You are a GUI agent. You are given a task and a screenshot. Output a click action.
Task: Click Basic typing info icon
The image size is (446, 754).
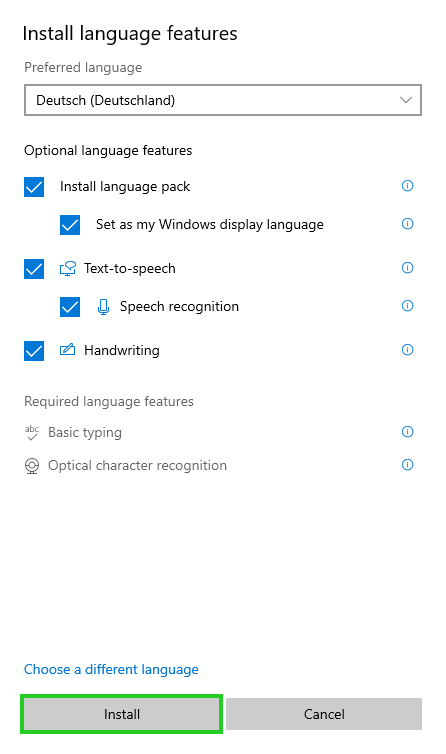(407, 432)
